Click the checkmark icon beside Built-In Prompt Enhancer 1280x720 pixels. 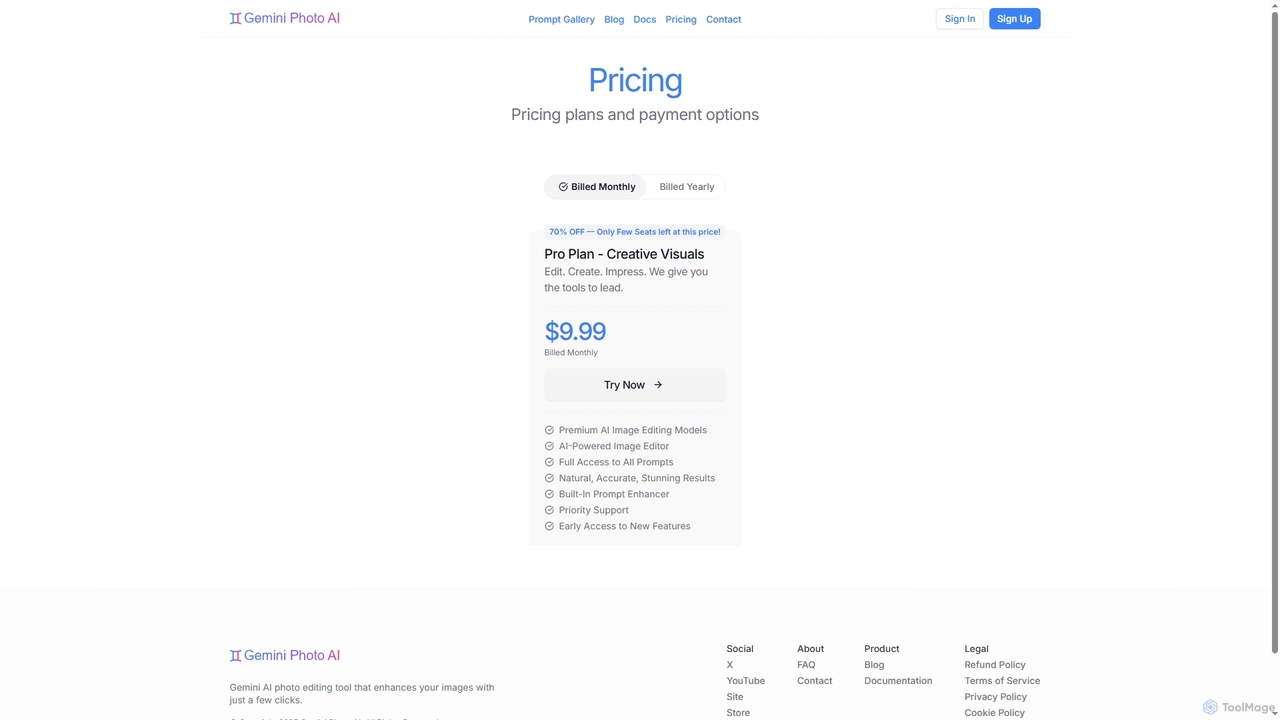[x=549, y=494]
